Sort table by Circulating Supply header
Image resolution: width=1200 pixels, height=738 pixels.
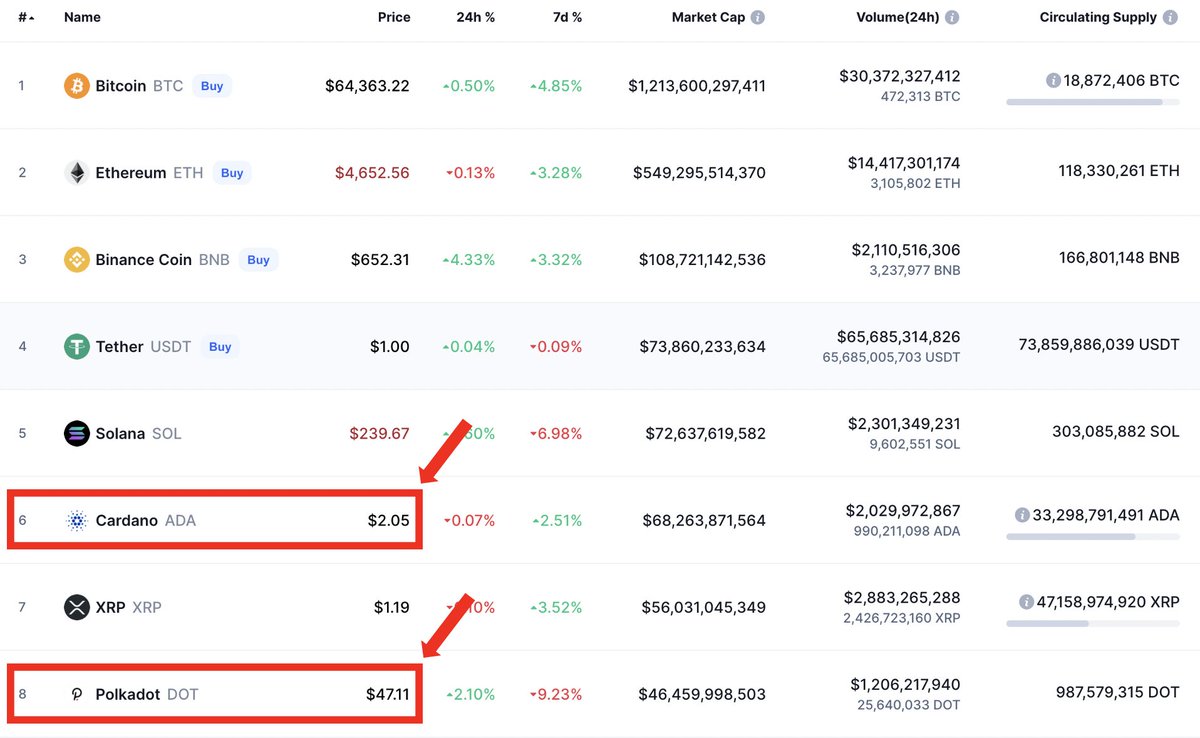click(1098, 18)
